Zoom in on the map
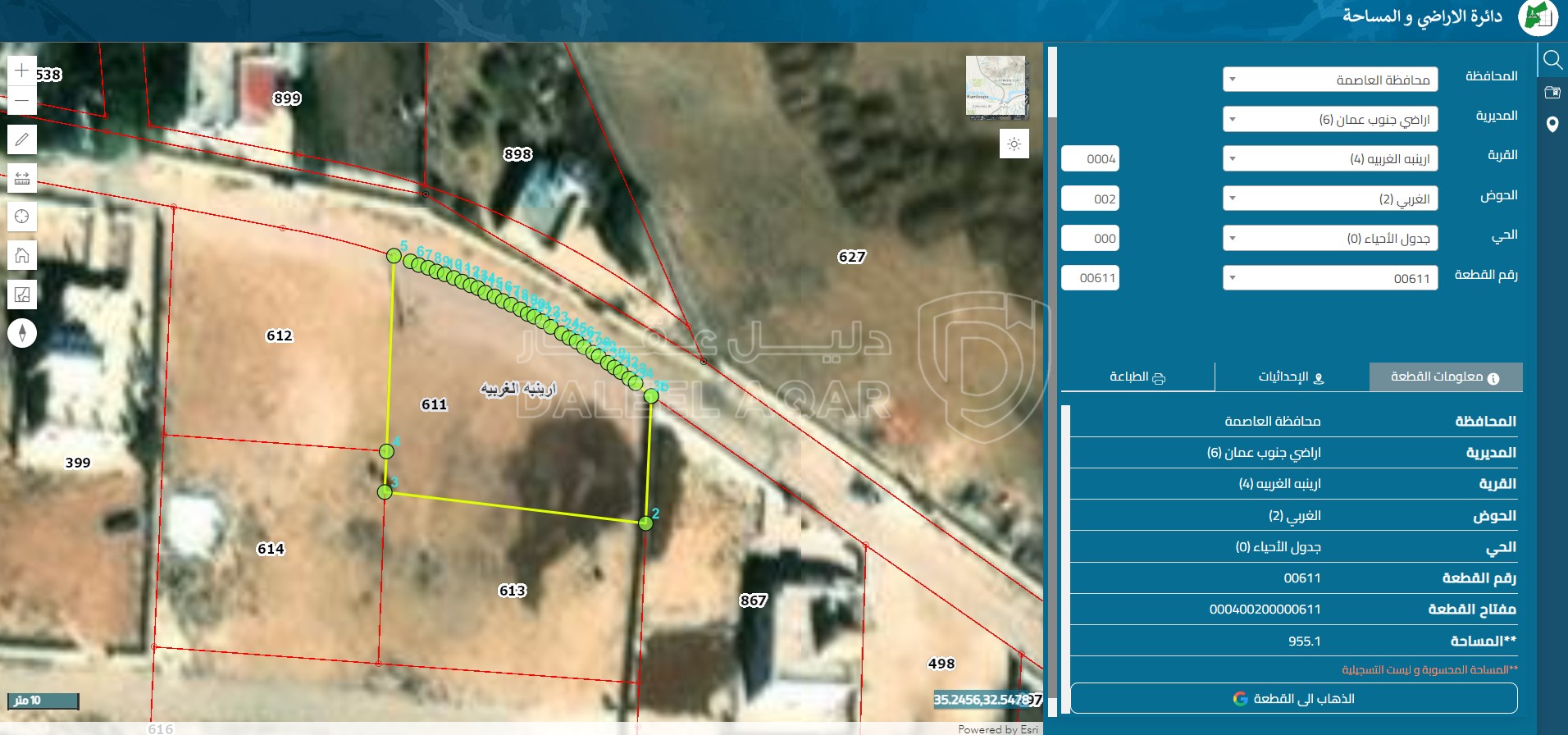Image resolution: width=1568 pixels, height=735 pixels. point(22,71)
